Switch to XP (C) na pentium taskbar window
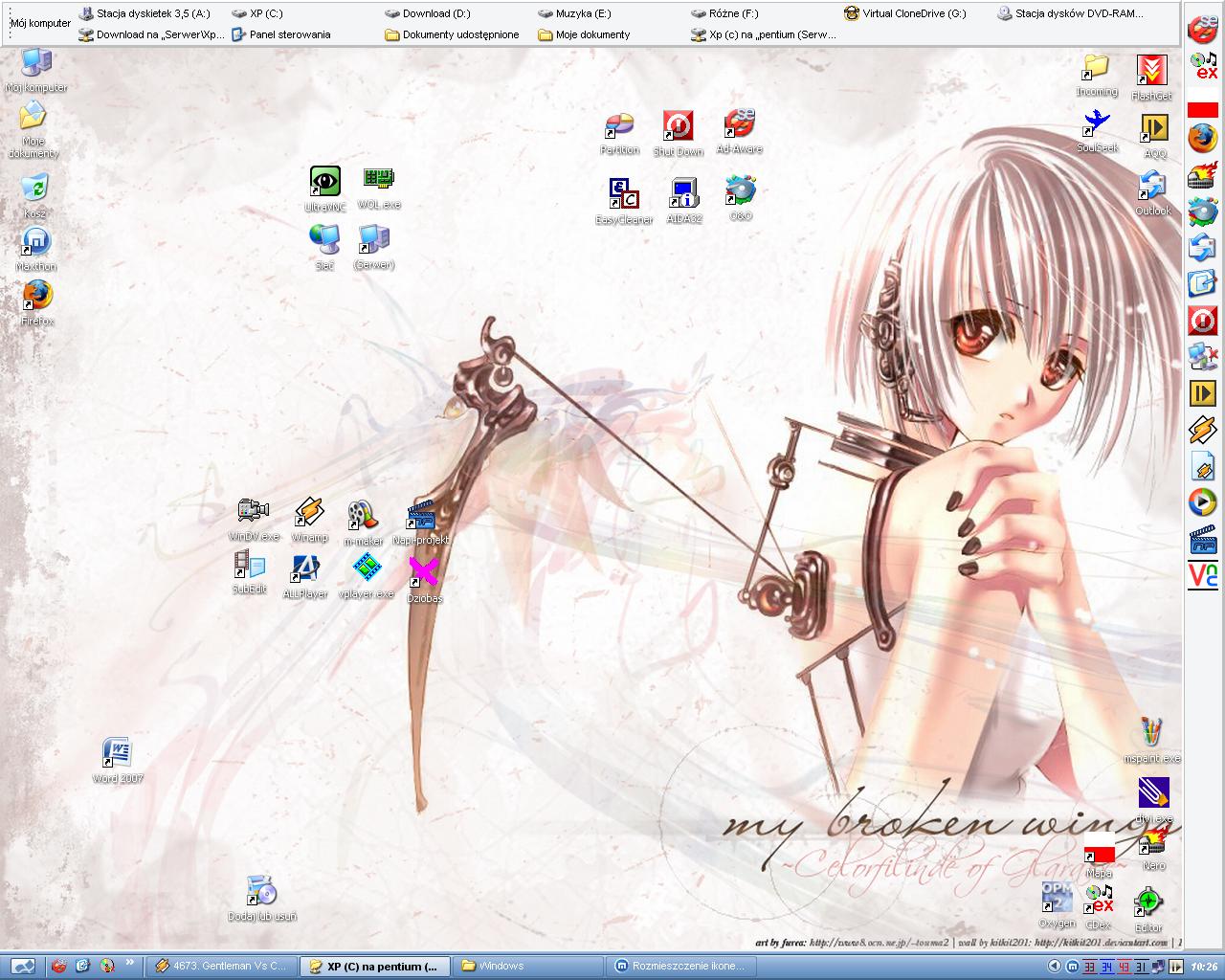This screenshot has width=1225, height=980. coord(374,967)
